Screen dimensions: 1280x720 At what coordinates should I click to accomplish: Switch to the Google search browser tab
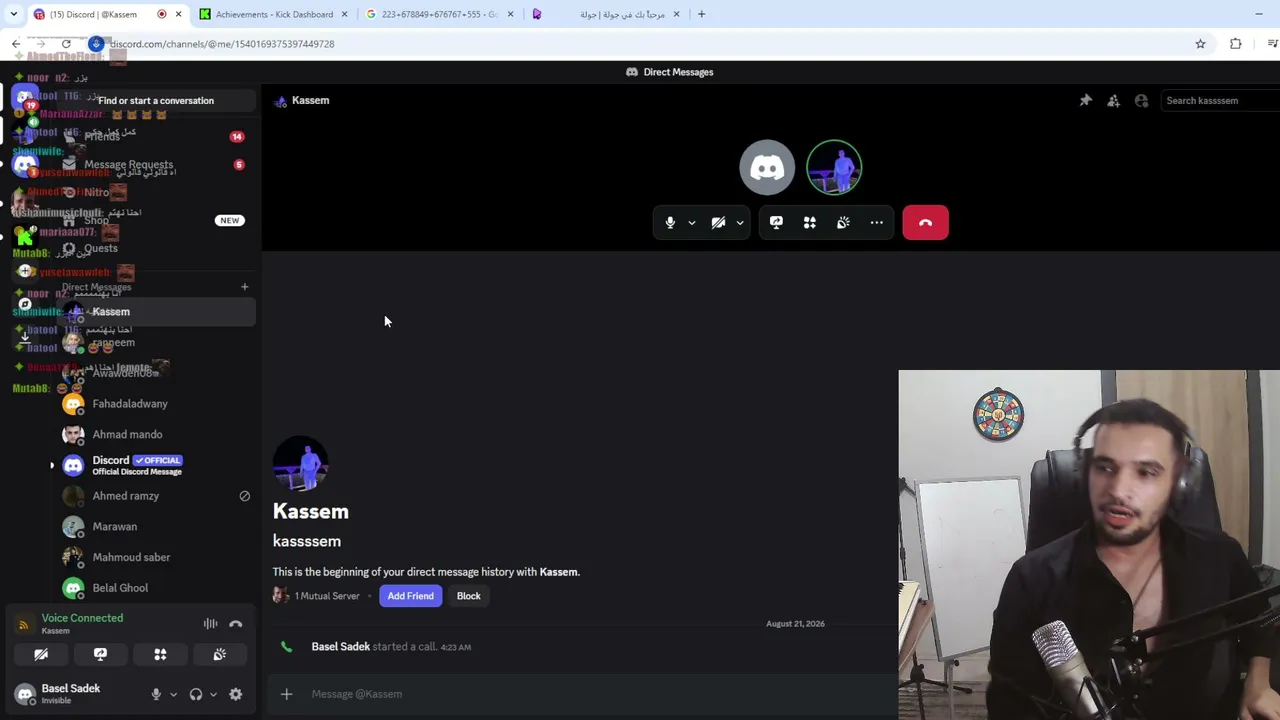coord(440,14)
